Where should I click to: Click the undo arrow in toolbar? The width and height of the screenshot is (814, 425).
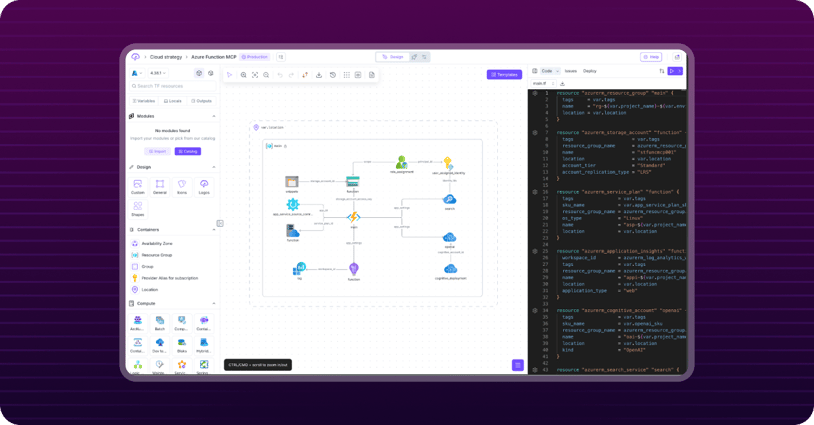tap(280, 75)
